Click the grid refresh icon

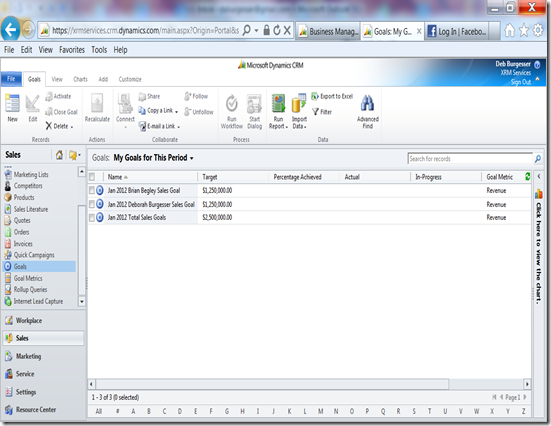click(x=527, y=176)
